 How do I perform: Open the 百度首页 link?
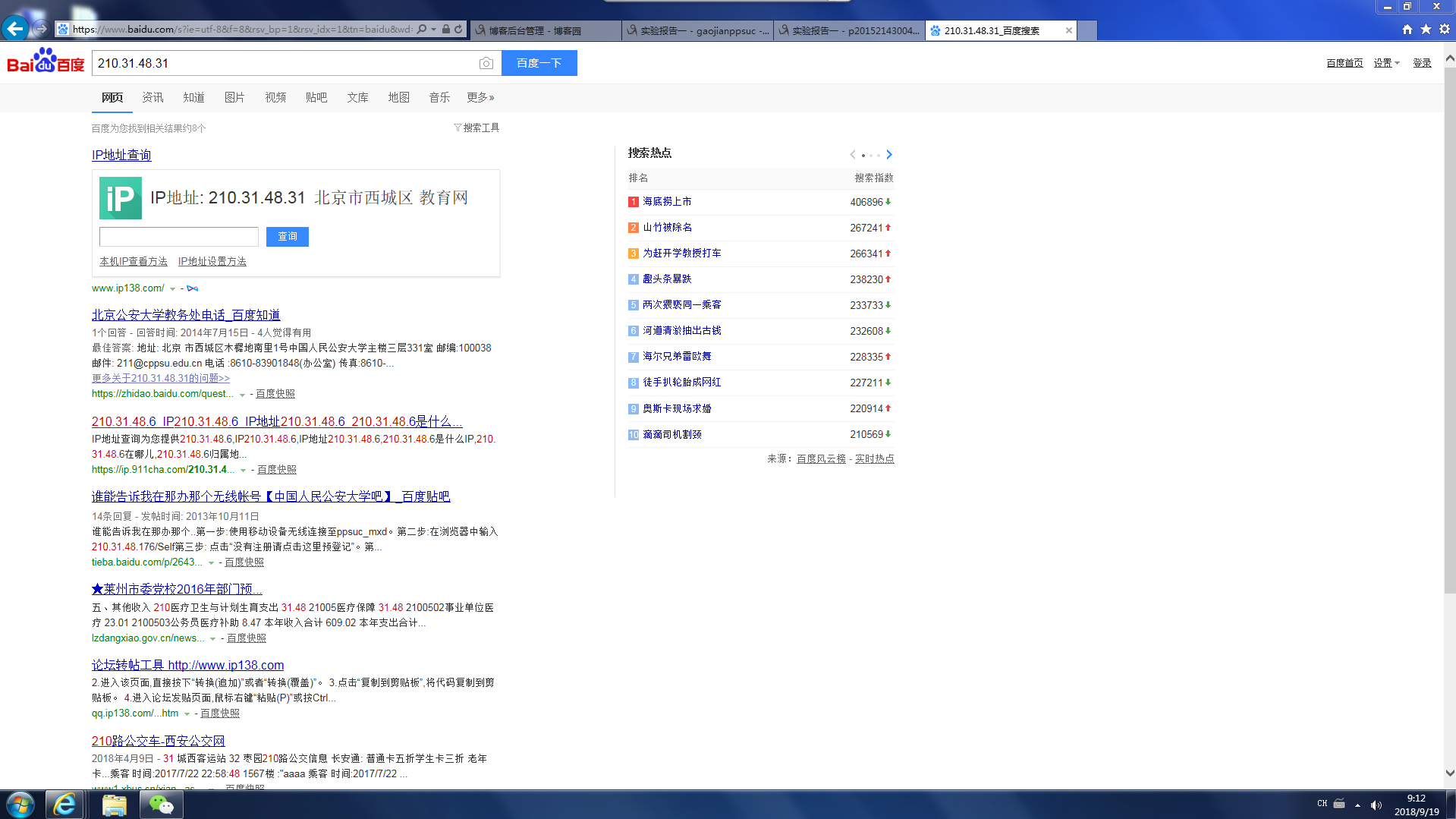pos(1344,63)
